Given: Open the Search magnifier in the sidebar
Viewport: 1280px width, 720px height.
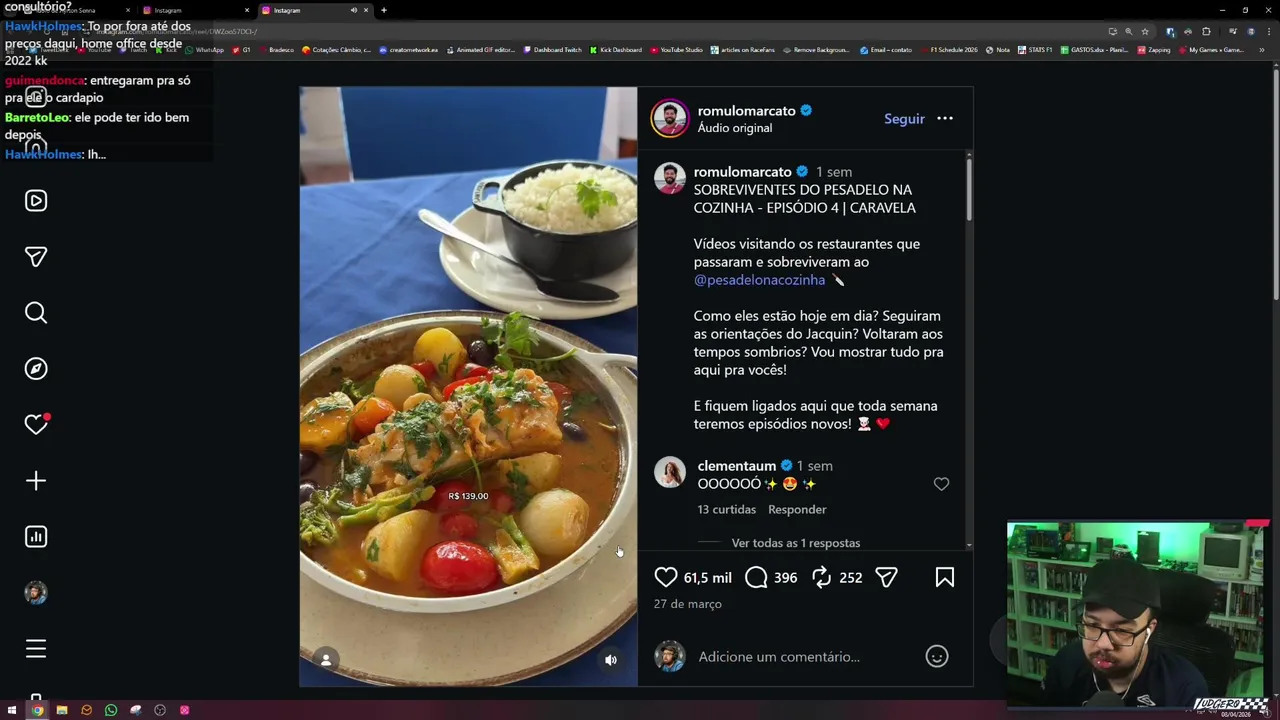Looking at the screenshot, I should [x=36, y=313].
